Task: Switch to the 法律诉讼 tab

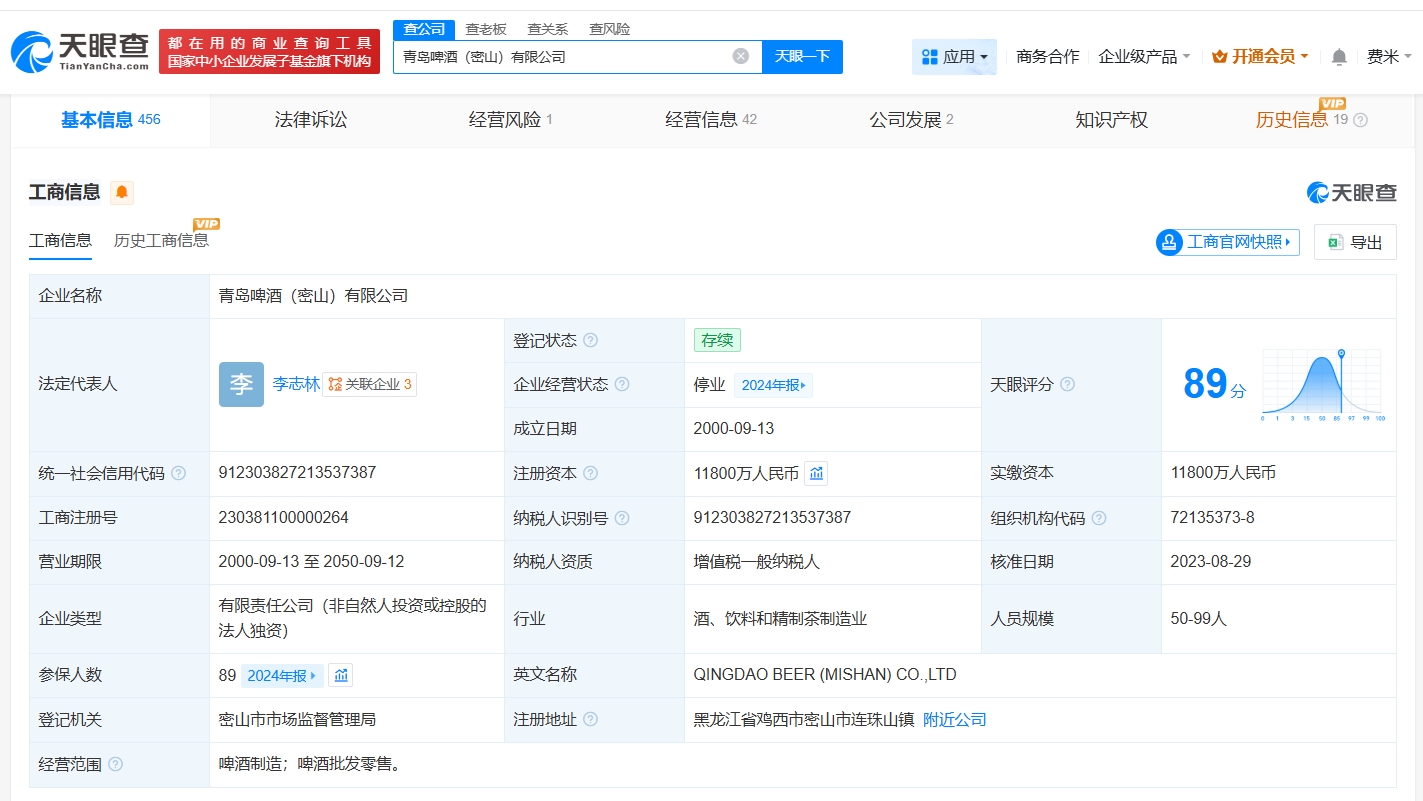Action: point(311,120)
